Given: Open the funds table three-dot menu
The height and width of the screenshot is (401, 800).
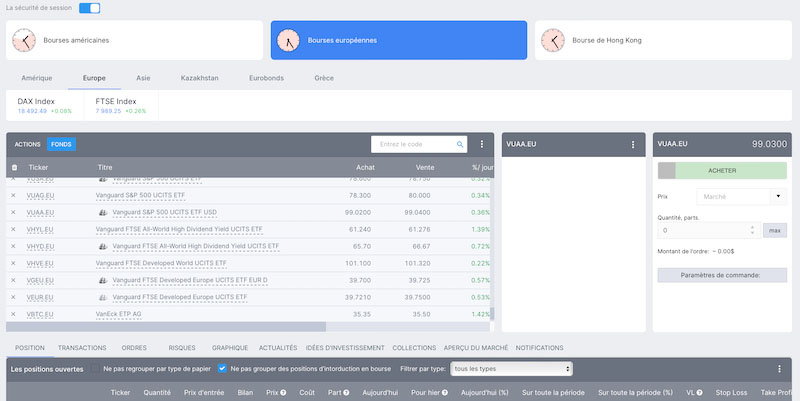Looking at the screenshot, I should [x=482, y=144].
